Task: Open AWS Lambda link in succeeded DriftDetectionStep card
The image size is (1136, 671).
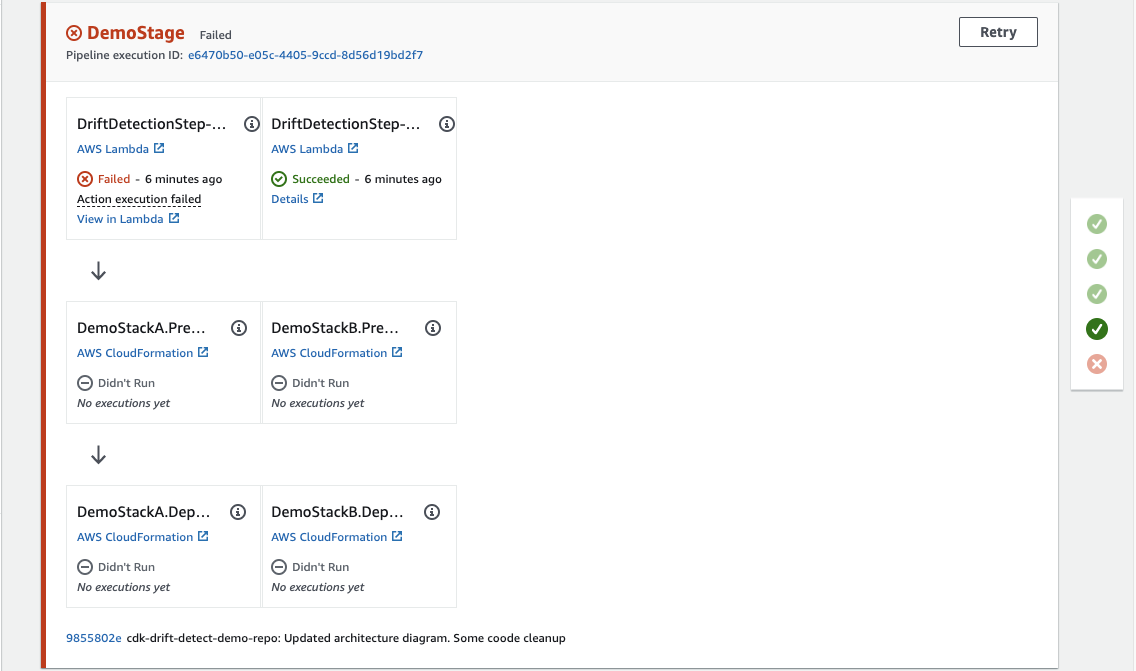Action: [314, 149]
